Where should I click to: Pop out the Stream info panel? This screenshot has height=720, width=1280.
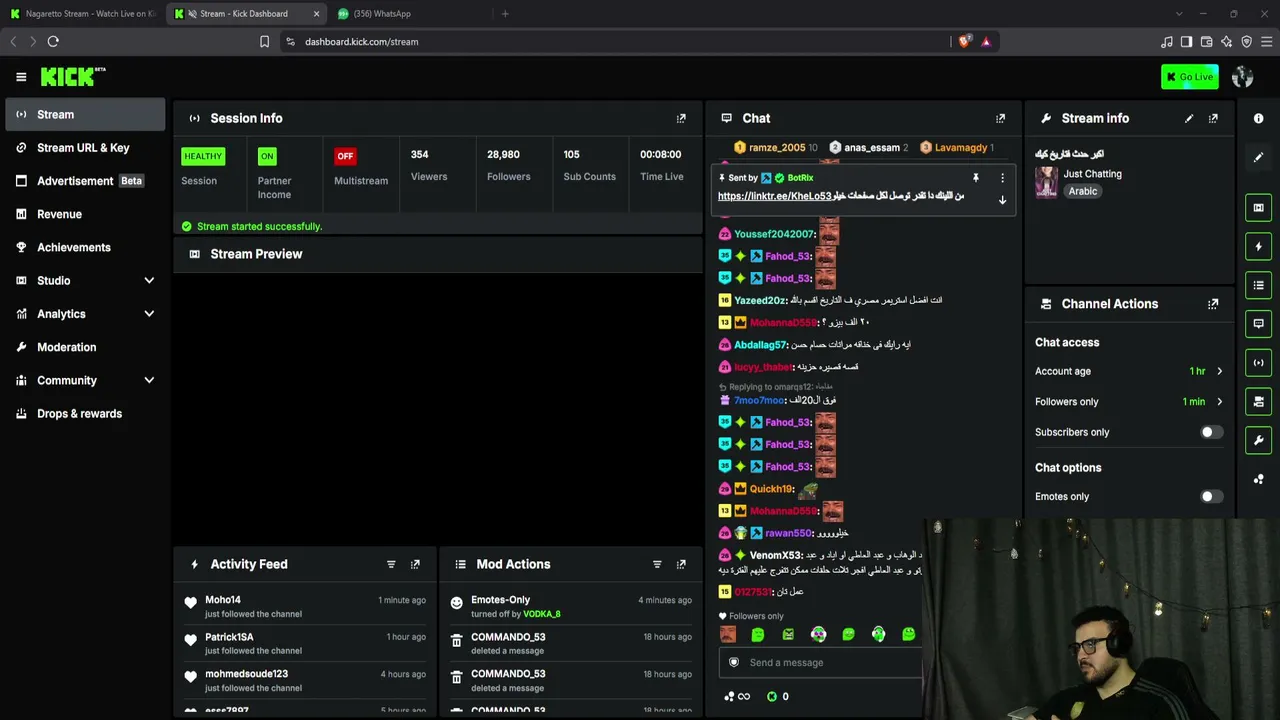[1213, 118]
